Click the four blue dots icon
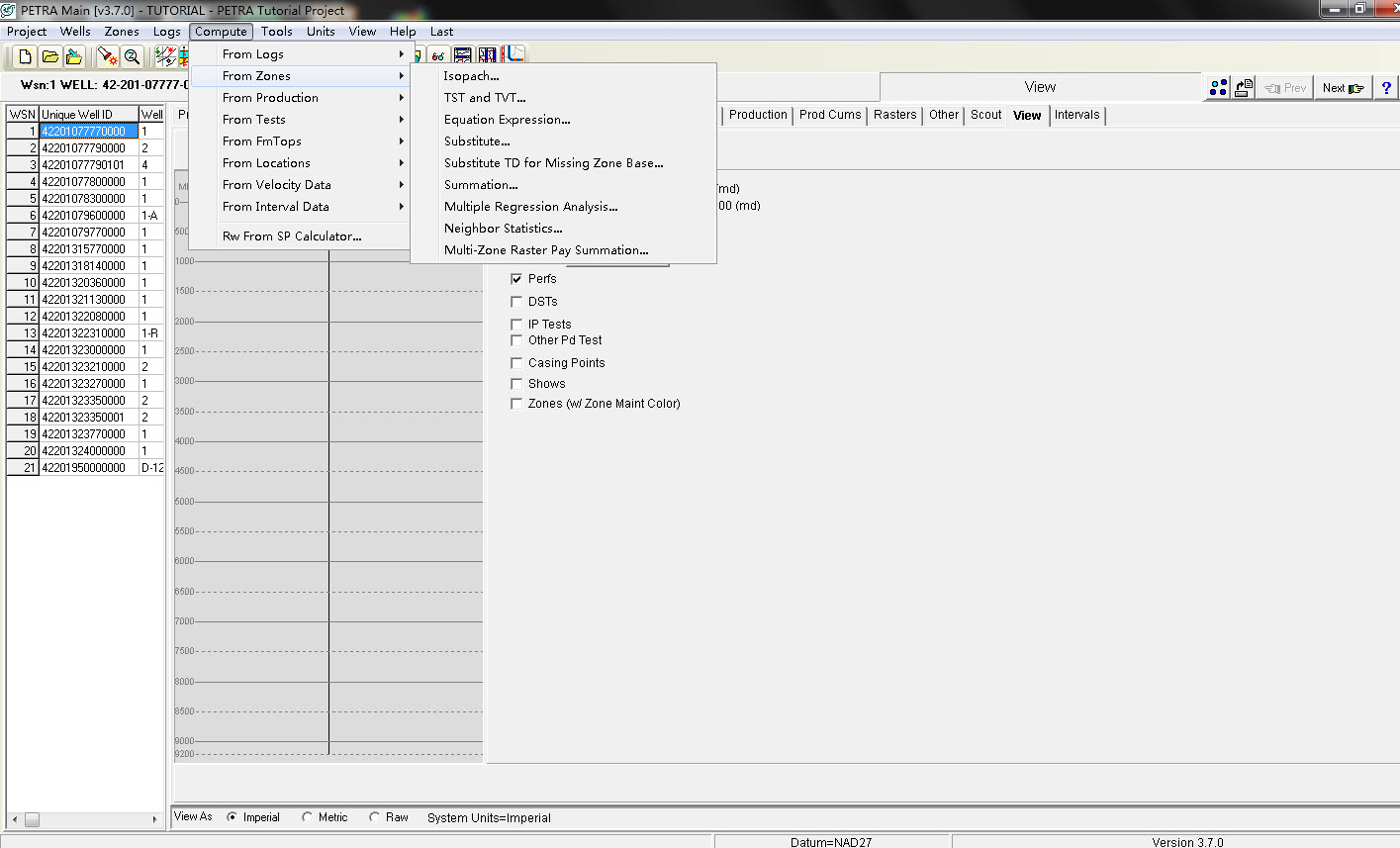 pyautogui.click(x=1218, y=88)
